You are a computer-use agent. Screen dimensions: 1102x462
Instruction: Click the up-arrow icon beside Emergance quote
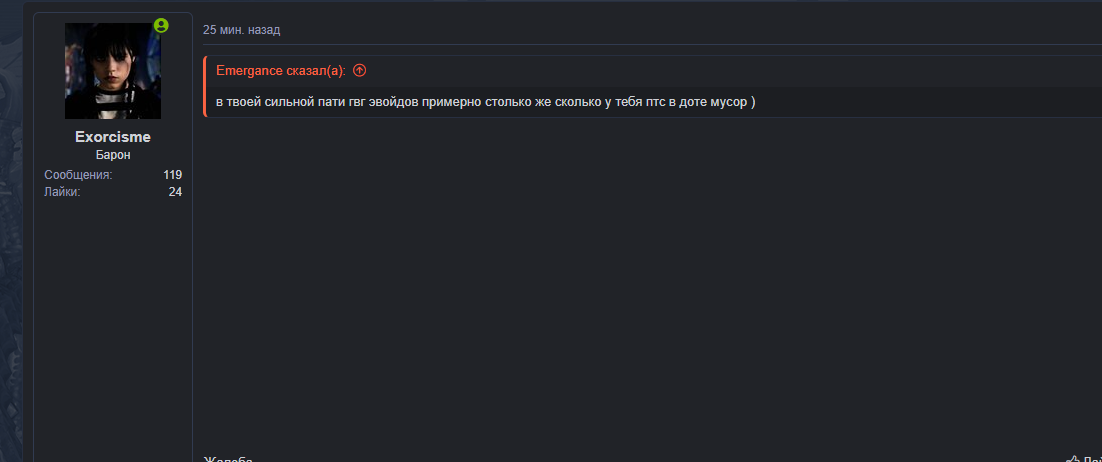(360, 70)
